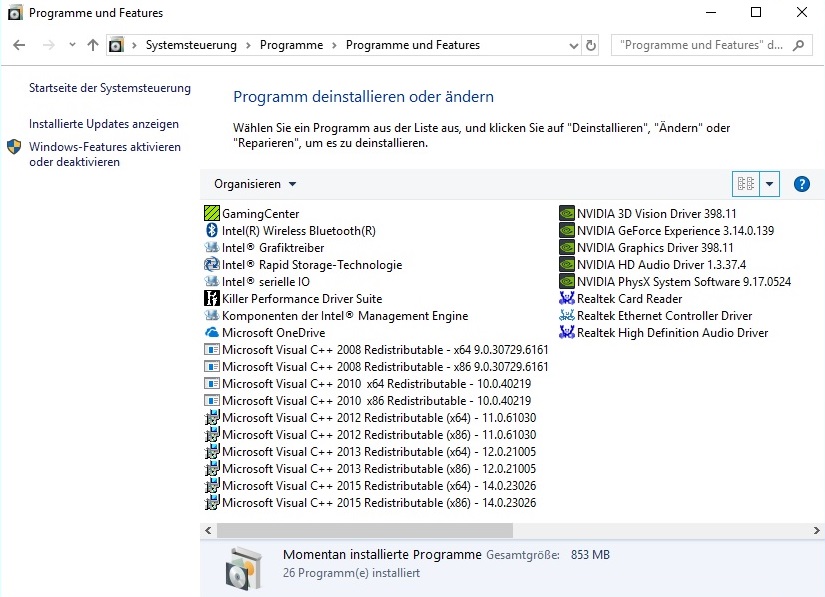Click the NVIDIA PhysX System Software icon
The image size is (825, 597).
coord(567,281)
